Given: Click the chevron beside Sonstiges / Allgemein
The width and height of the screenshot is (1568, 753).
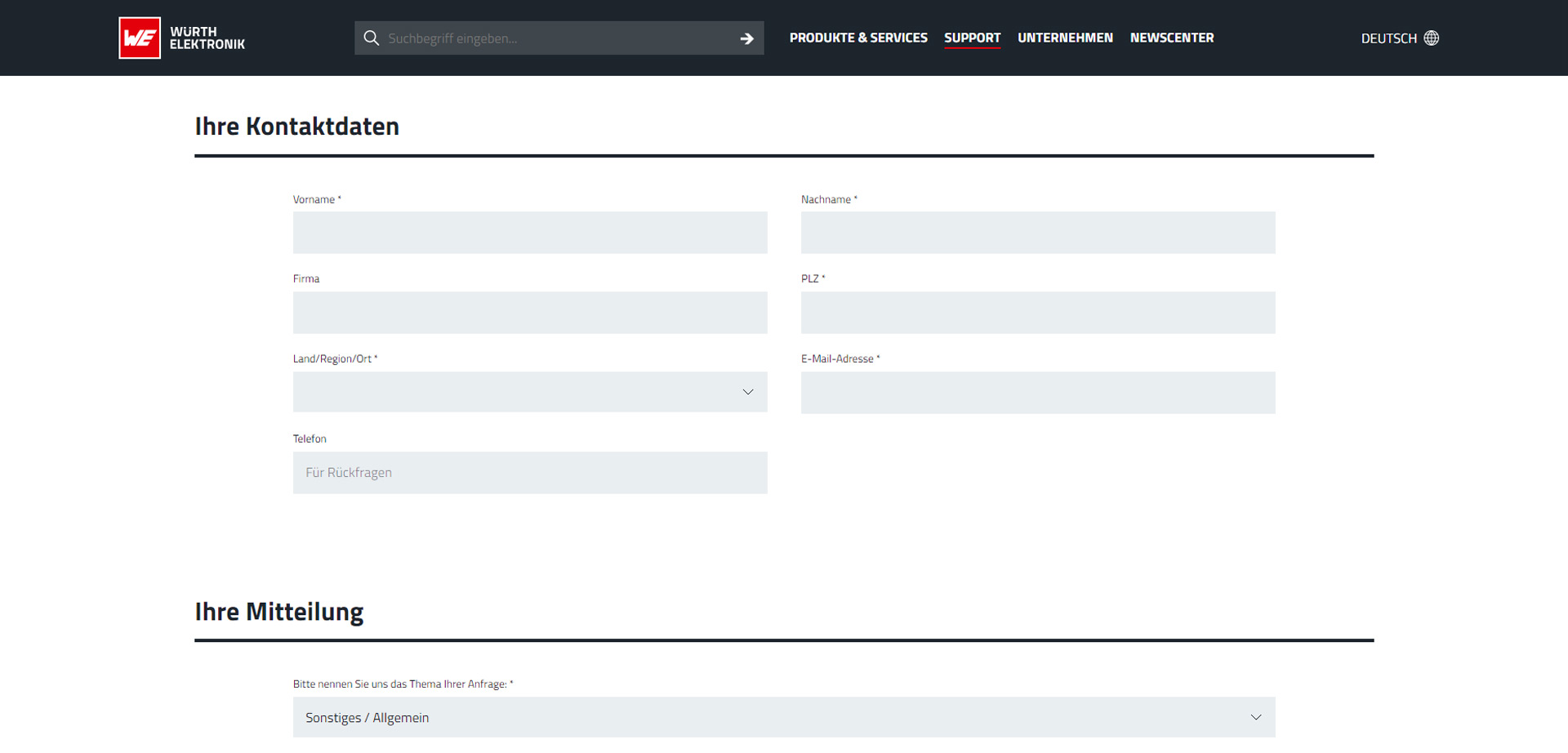Looking at the screenshot, I should (1255, 717).
